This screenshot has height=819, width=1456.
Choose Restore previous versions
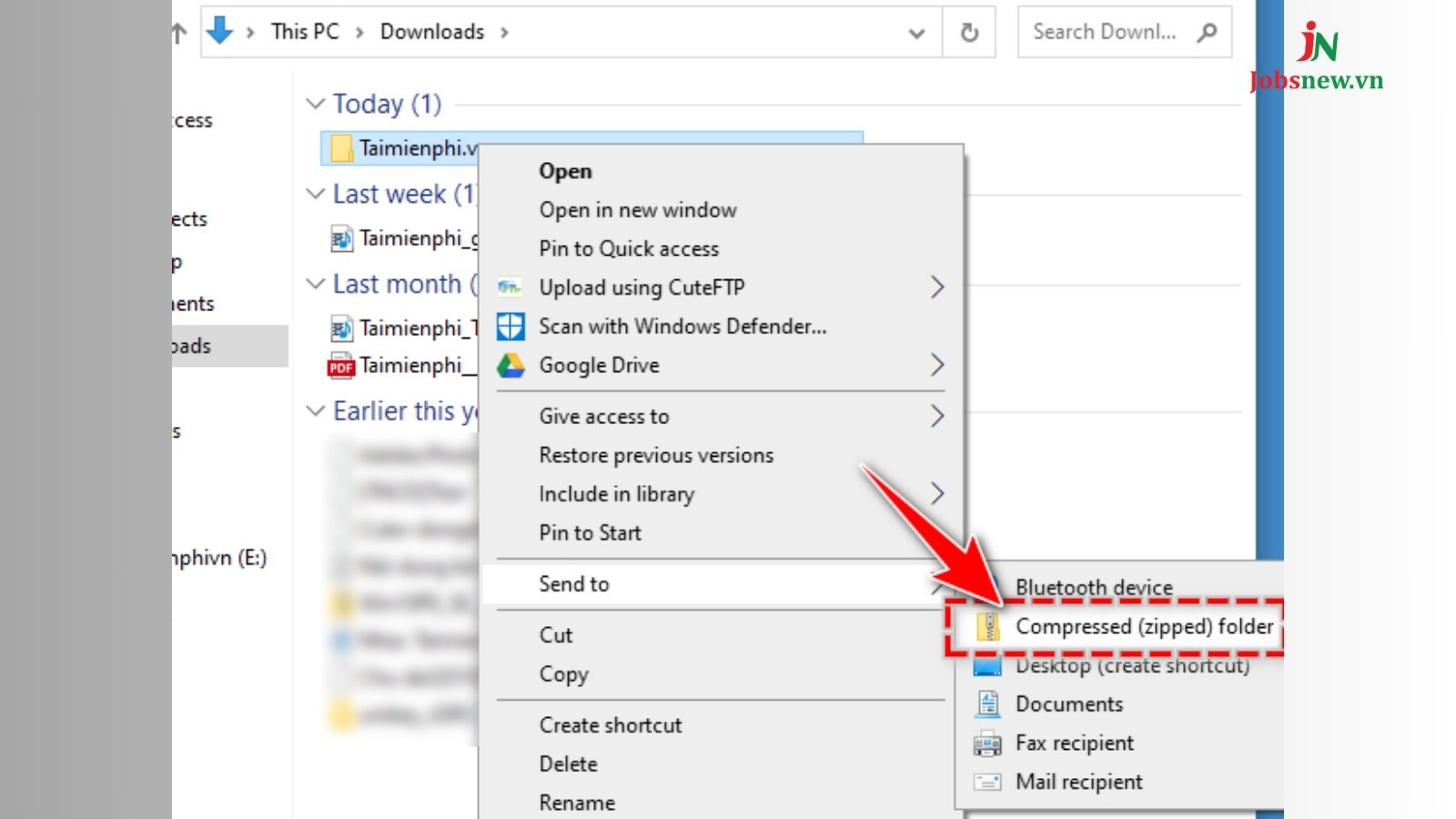coord(656,455)
